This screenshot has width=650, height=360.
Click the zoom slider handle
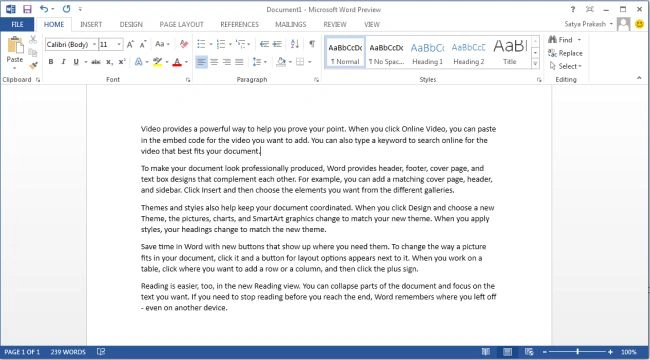(577, 352)
